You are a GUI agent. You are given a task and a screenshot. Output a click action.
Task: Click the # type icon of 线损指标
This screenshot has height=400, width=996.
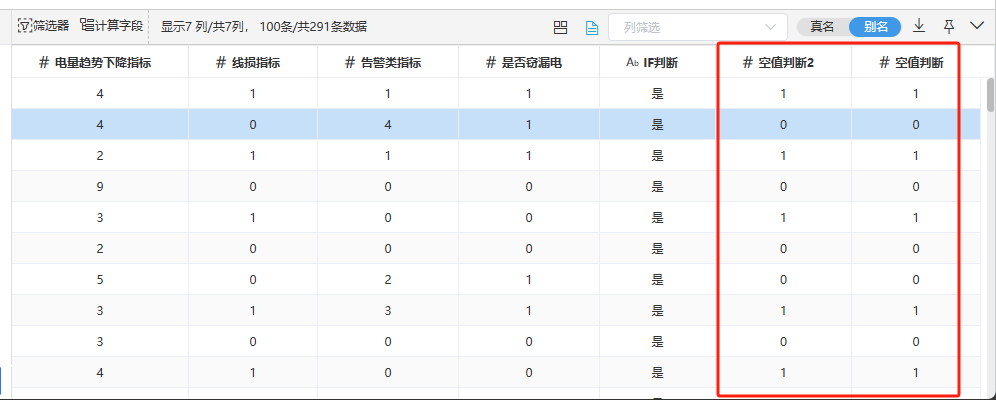[x=221, y=62]
